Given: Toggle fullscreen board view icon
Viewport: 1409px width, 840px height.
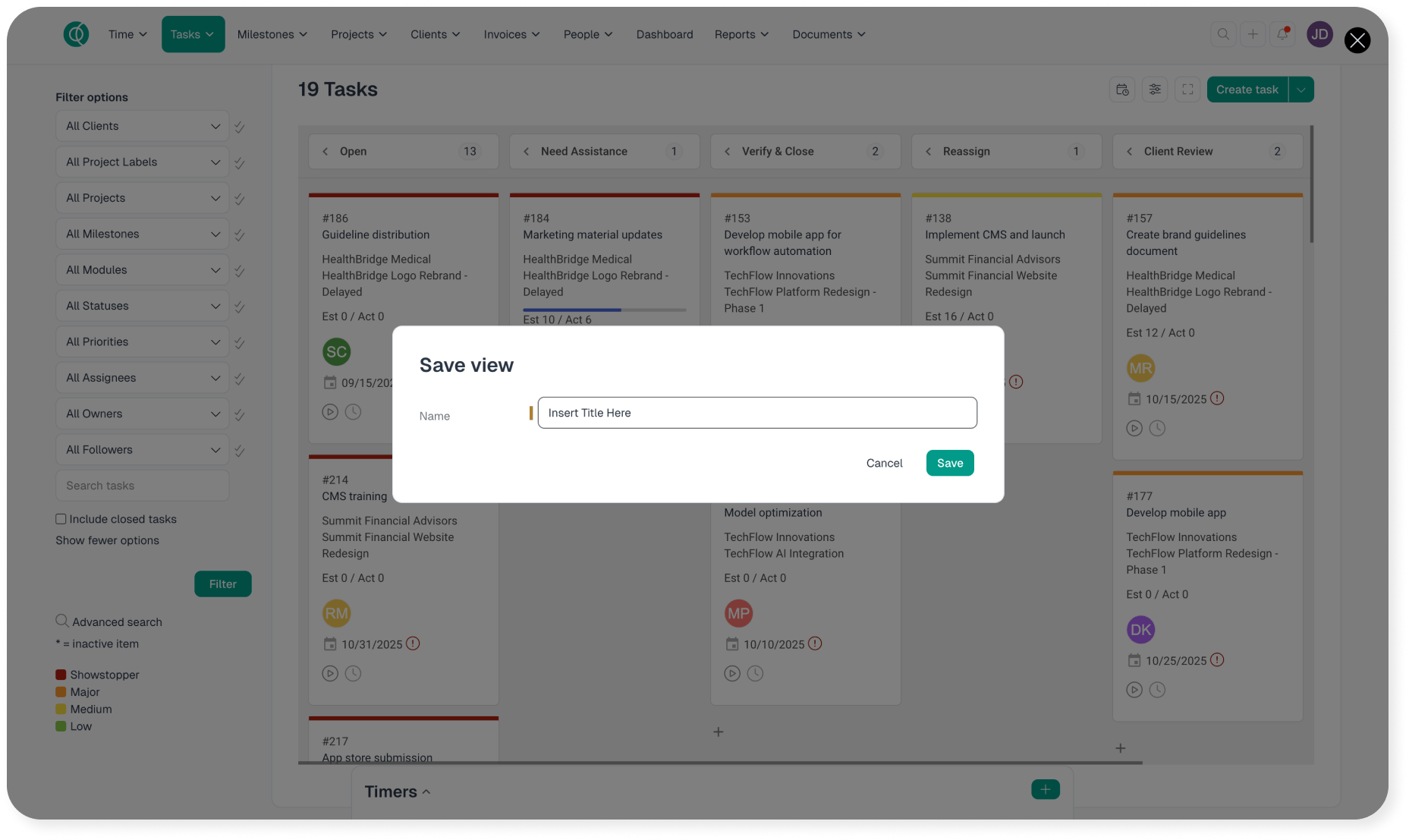Looking at the screenshot, I should click(x=1187, y=90).
